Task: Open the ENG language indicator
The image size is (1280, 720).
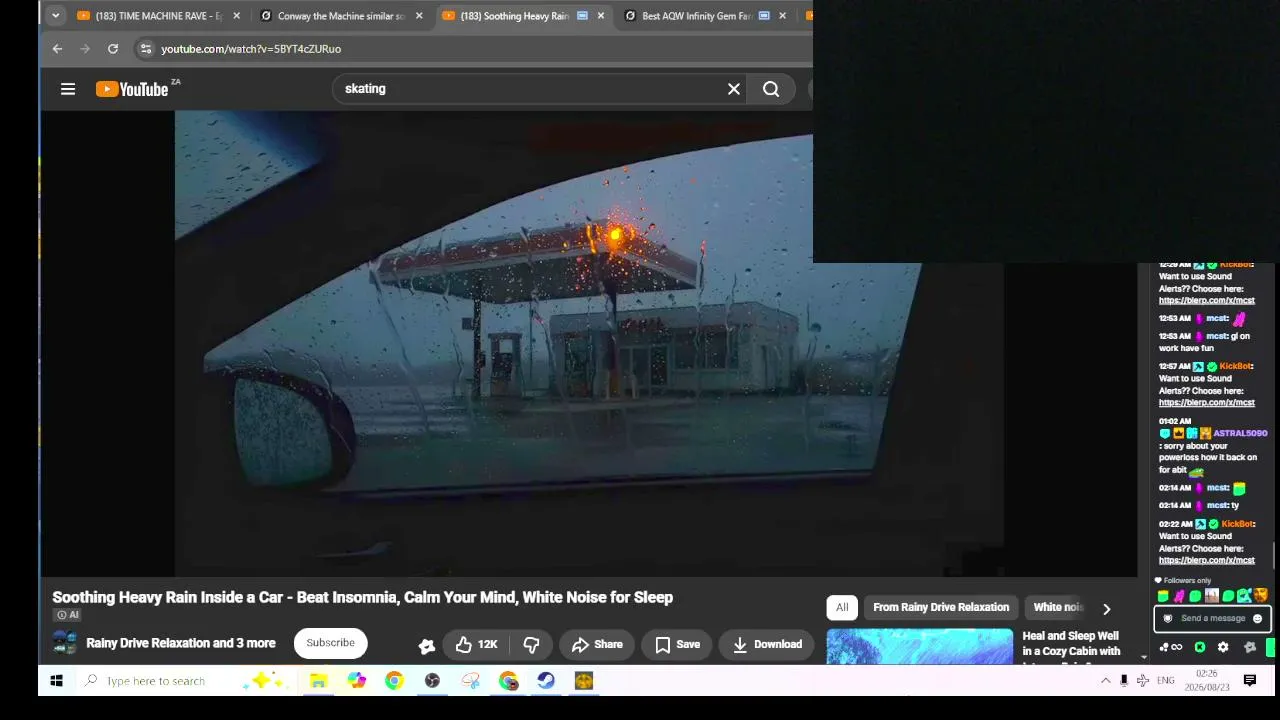Action: [1165, 681]
